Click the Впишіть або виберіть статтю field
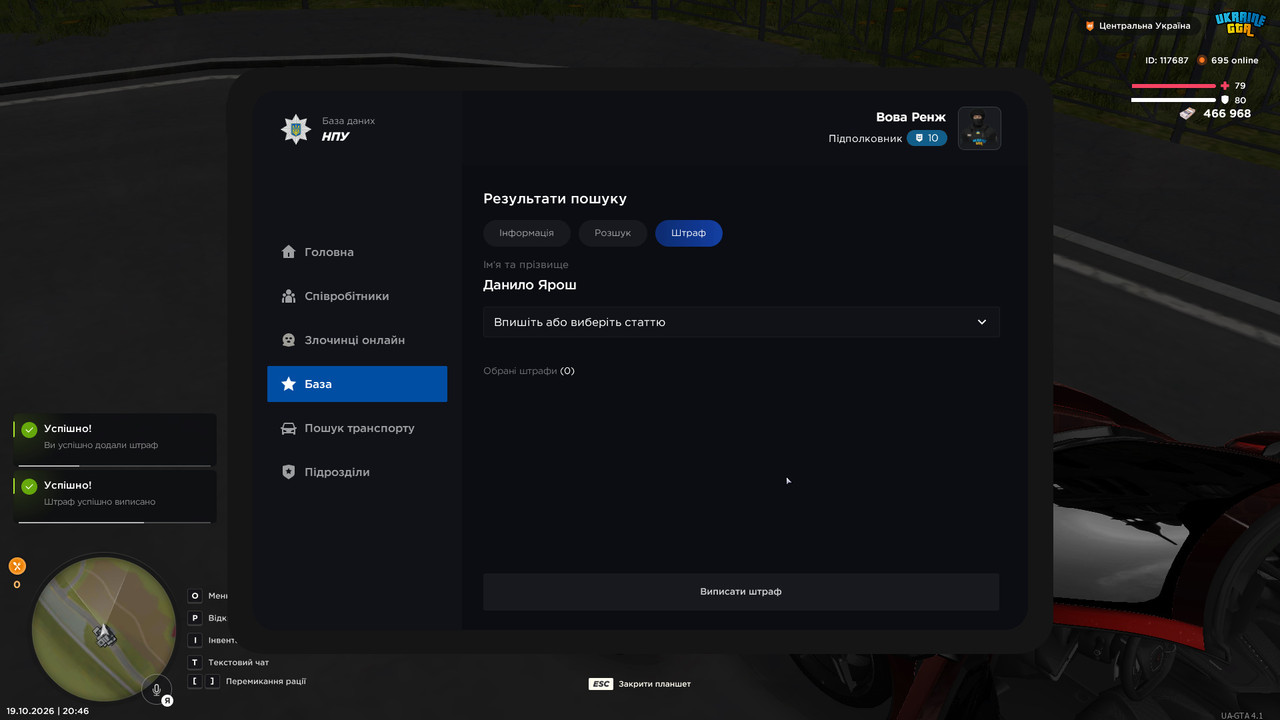Screen dimensions: 1280x720 coord(741,322)
